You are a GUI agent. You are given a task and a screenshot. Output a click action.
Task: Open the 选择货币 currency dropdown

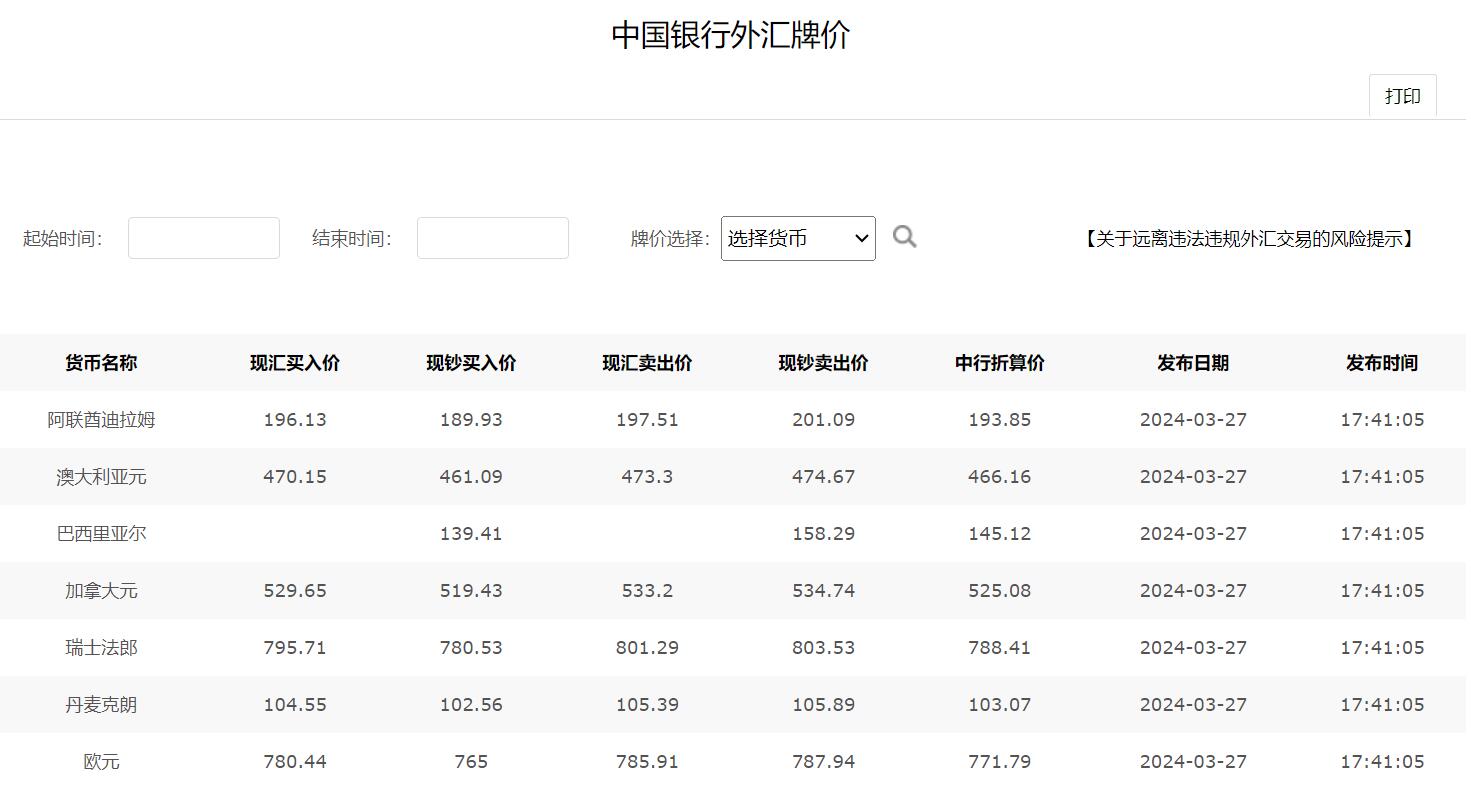pos(798,238)
